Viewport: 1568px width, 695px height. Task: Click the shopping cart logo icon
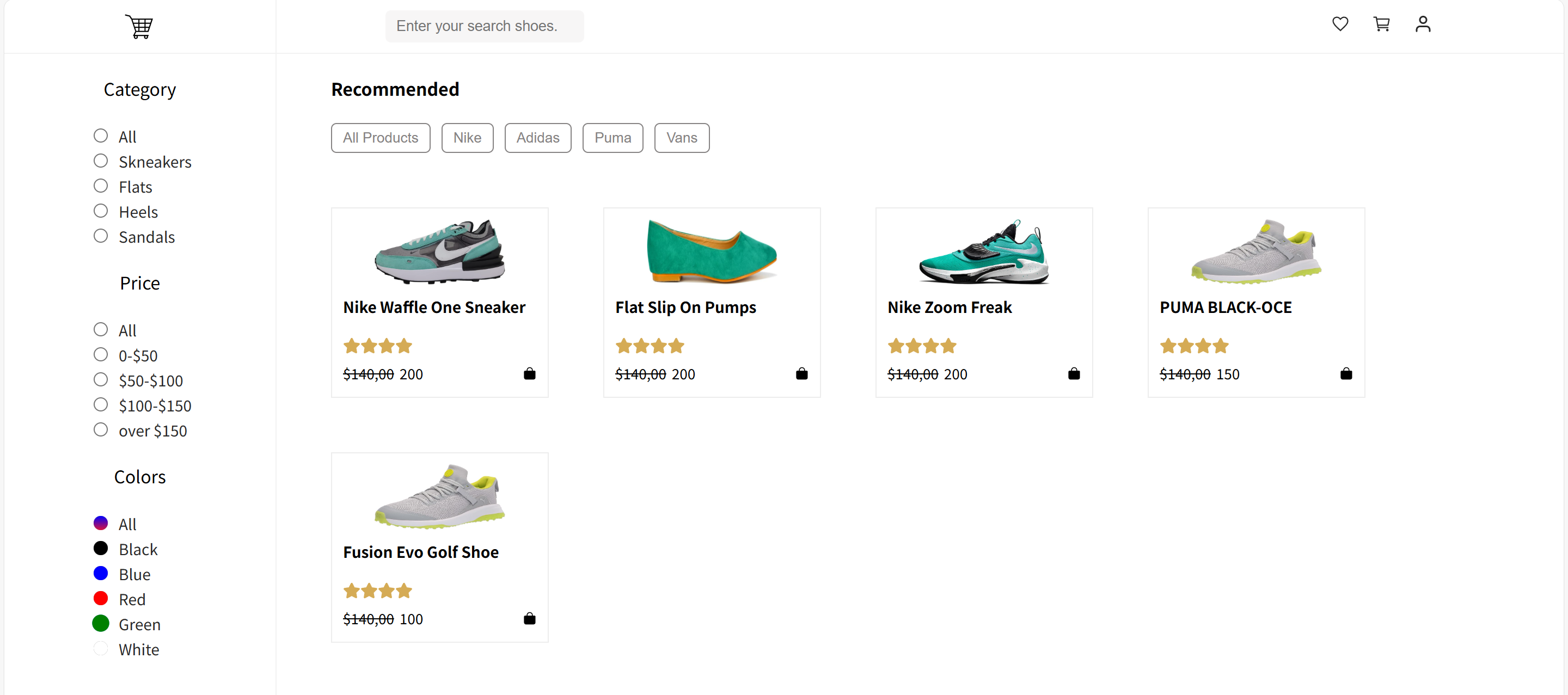pyautogui.click(x=139, y=26)
